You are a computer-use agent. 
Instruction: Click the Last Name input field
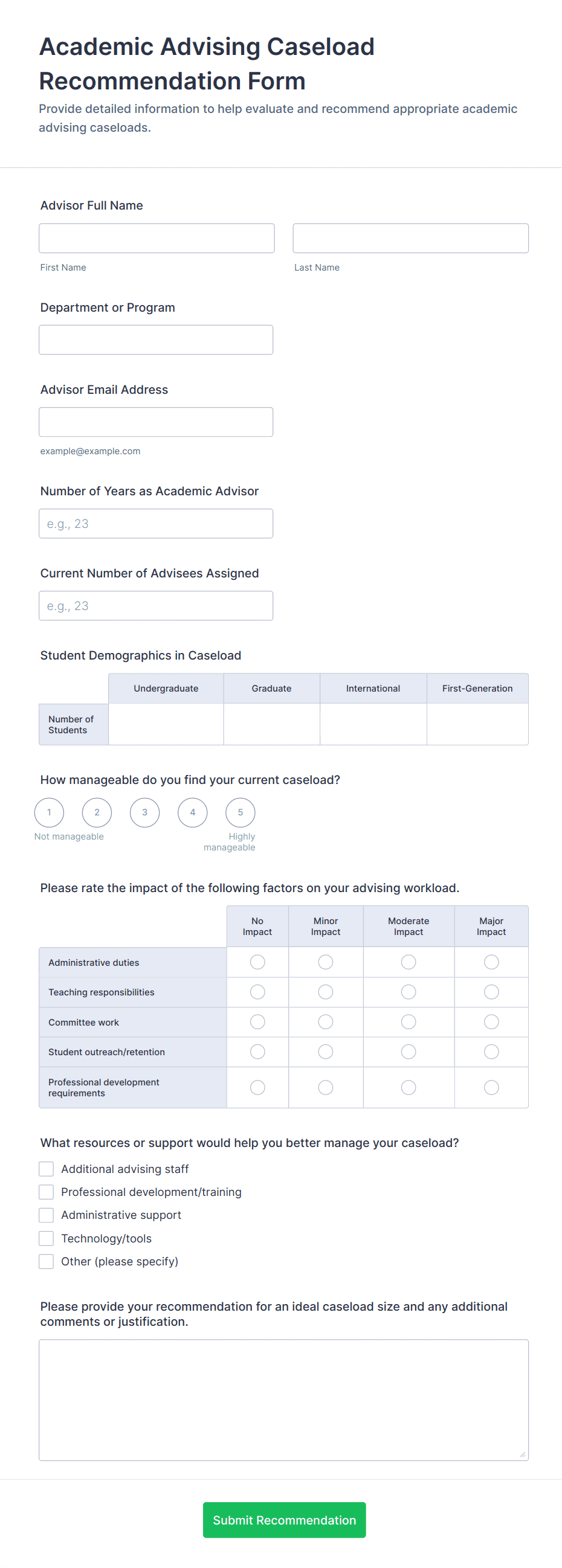(410, 238)
